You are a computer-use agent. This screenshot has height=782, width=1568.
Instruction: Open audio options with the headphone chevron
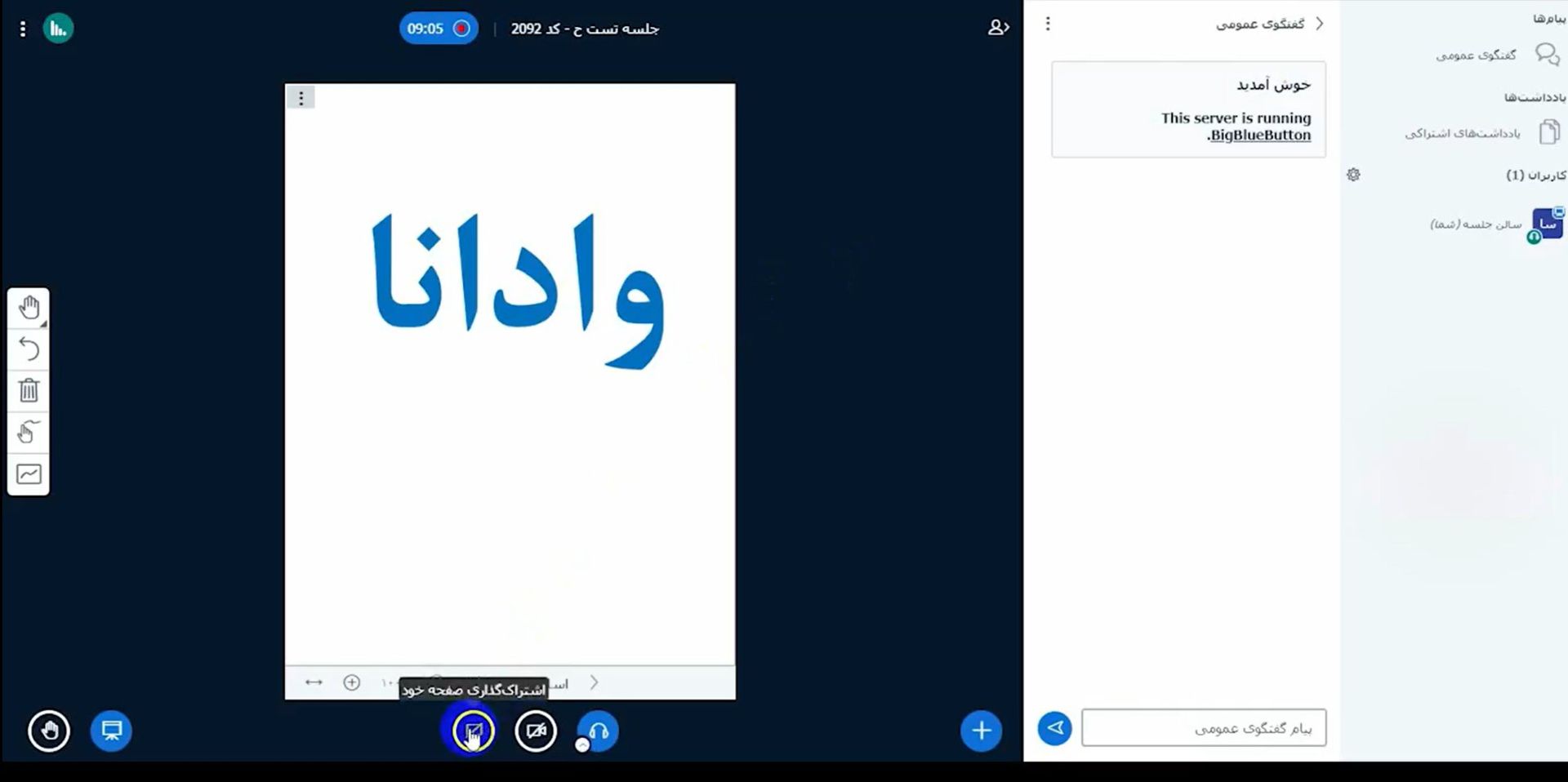point(583,744)
